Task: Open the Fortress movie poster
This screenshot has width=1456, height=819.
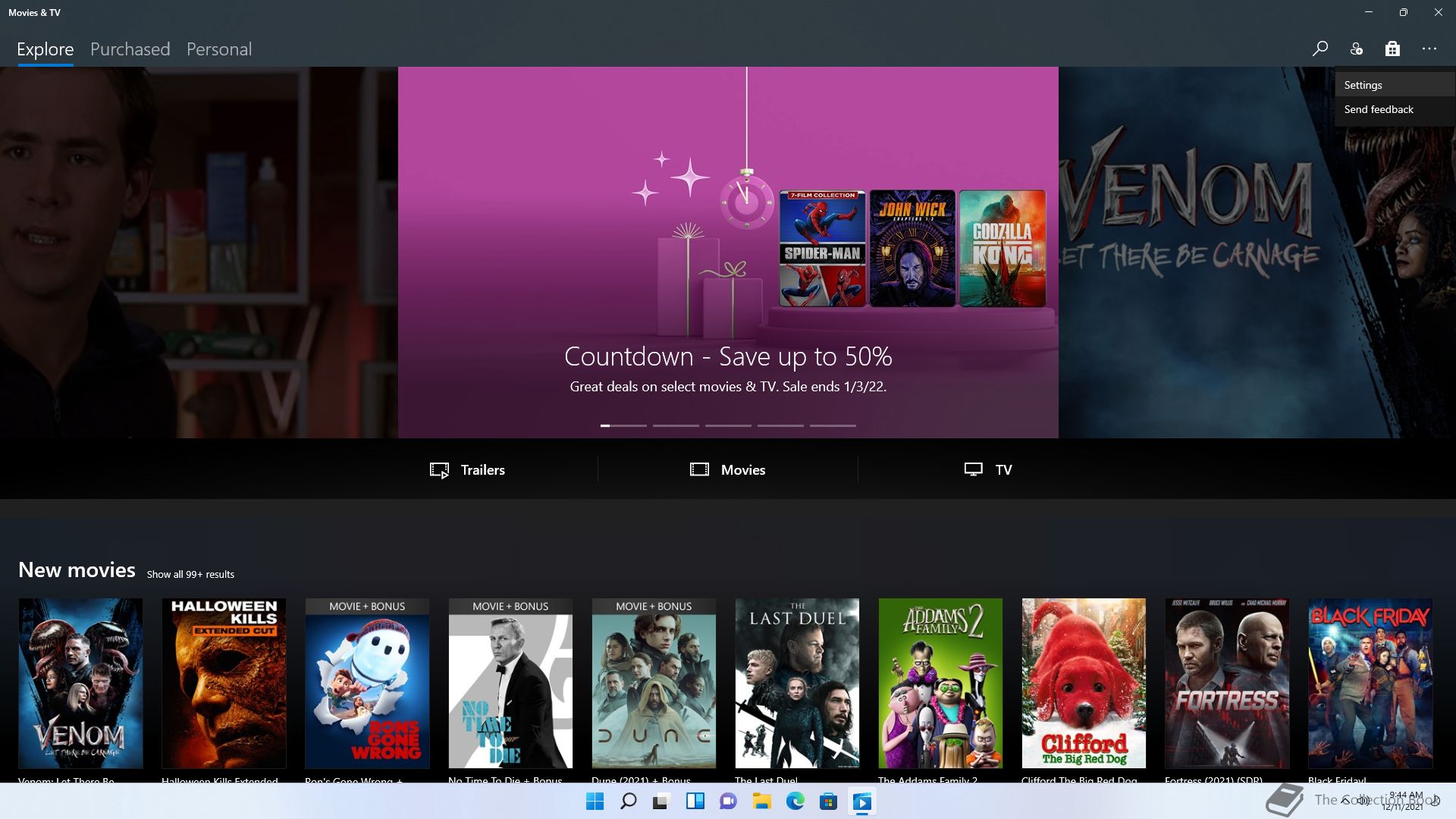Action: [1227, 683]
